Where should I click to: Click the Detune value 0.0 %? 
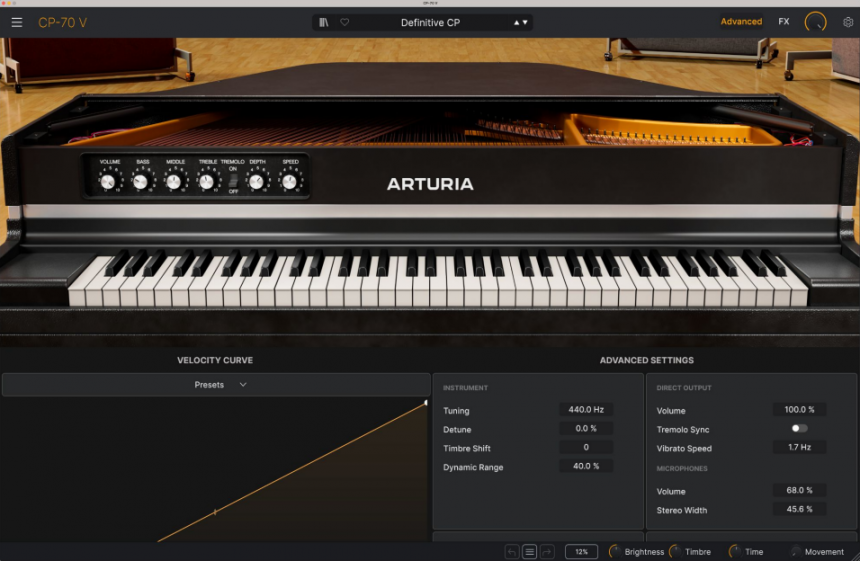586,428
